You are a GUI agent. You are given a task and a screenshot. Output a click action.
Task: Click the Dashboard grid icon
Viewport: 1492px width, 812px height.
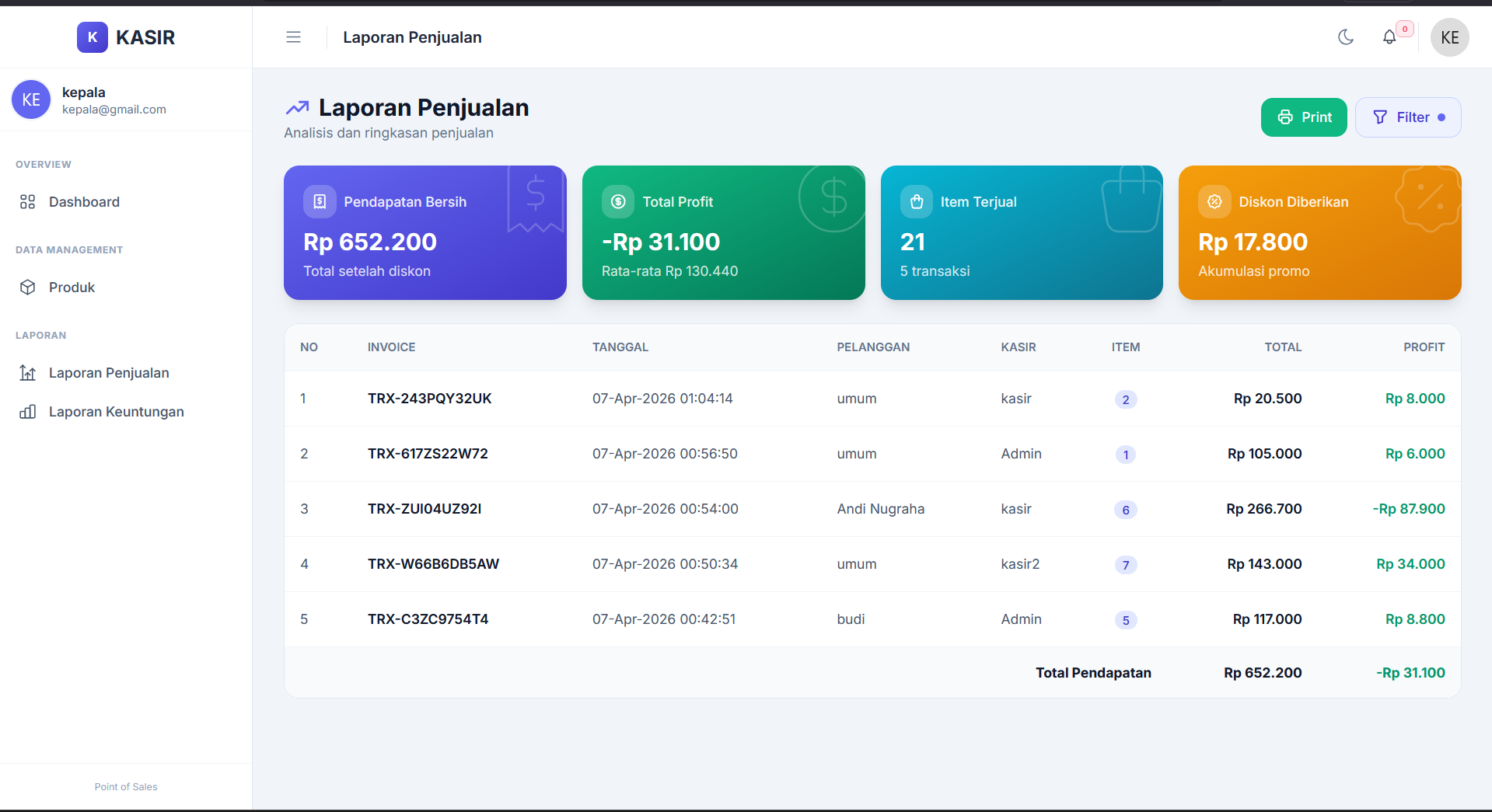click(28, 202)
